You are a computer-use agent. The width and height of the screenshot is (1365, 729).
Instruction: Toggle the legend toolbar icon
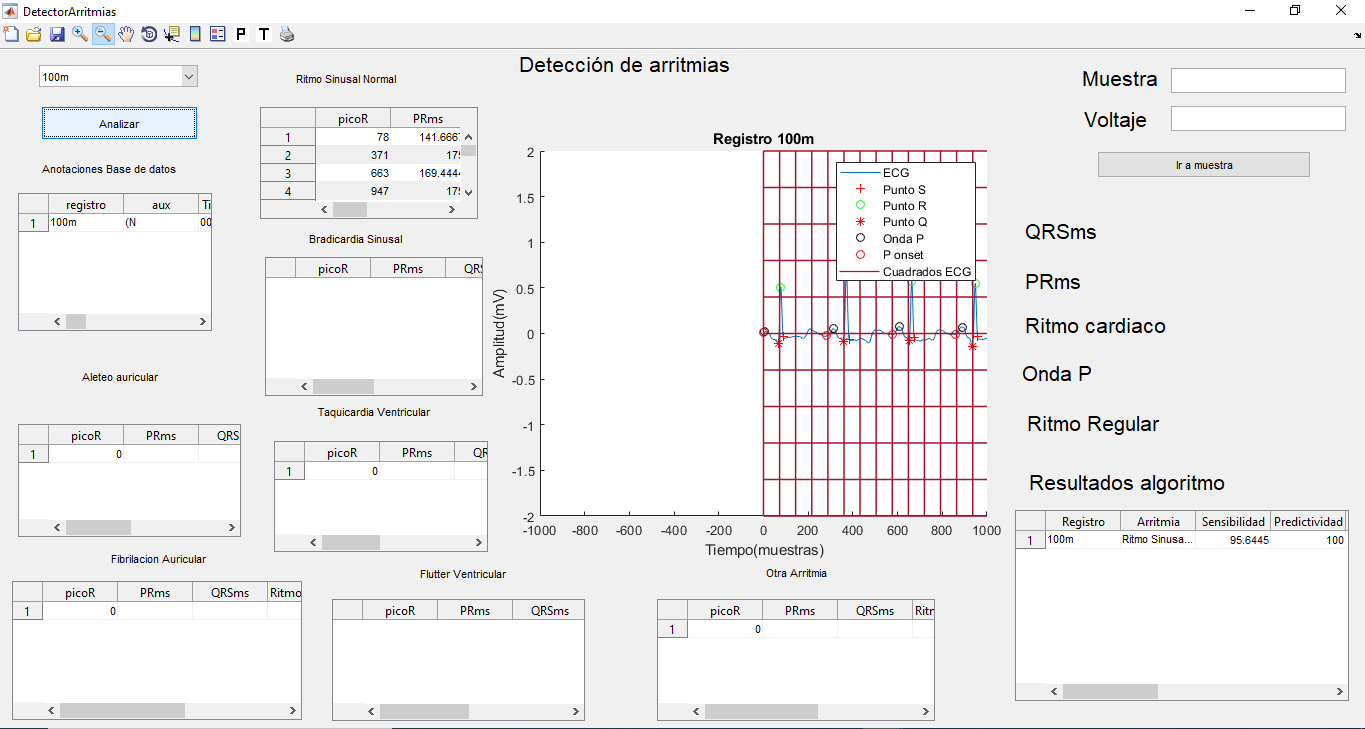click(x=218, y=34)
